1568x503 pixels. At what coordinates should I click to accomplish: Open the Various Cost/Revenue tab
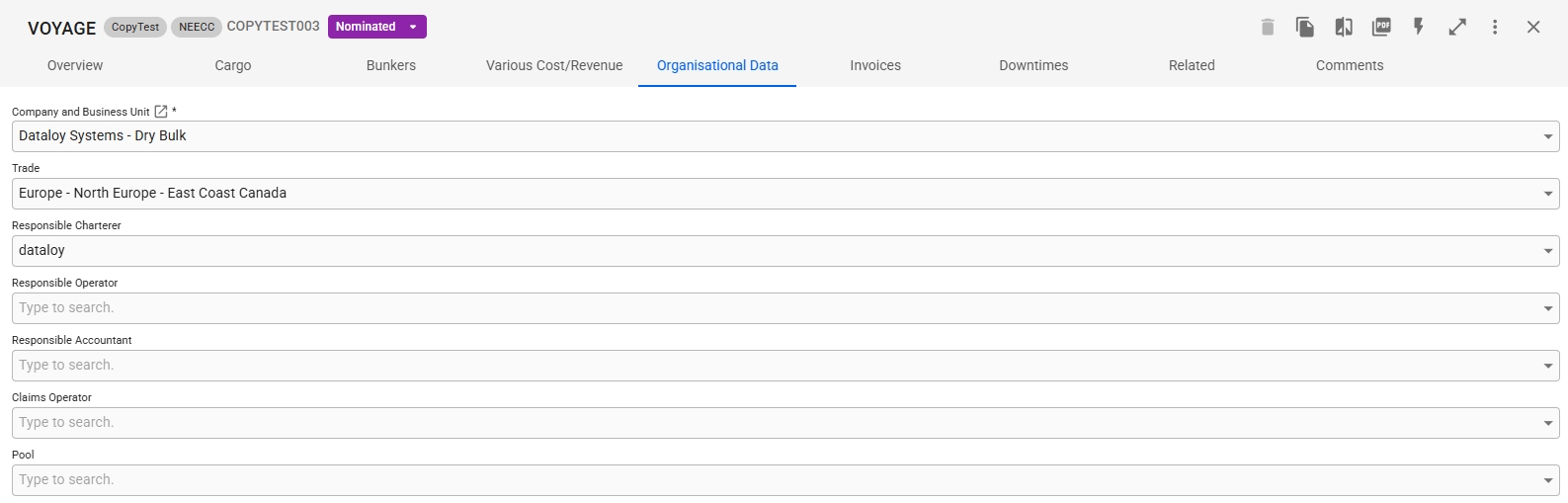554,65
